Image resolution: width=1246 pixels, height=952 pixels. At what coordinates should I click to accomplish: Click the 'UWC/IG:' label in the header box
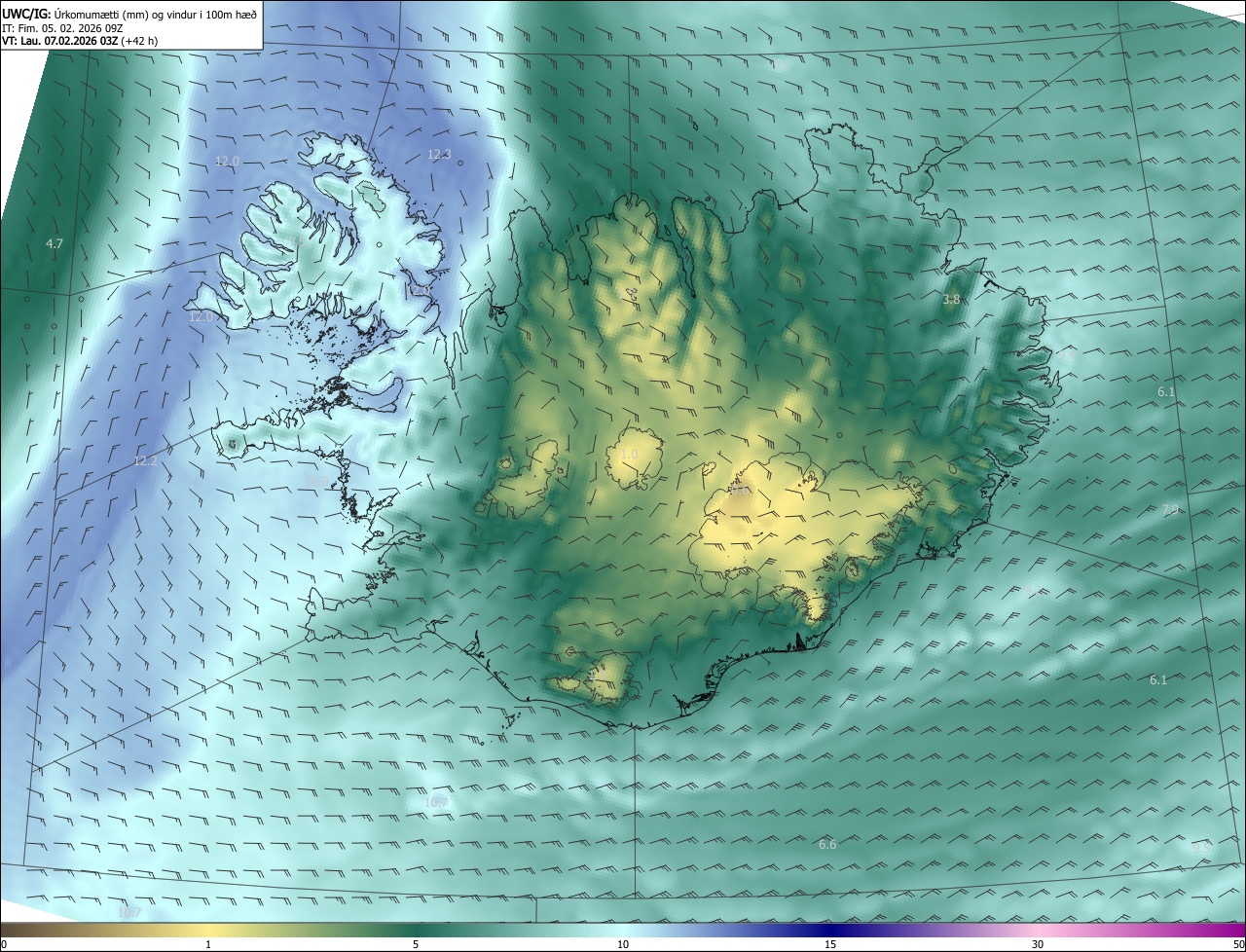tap(25, 14)
